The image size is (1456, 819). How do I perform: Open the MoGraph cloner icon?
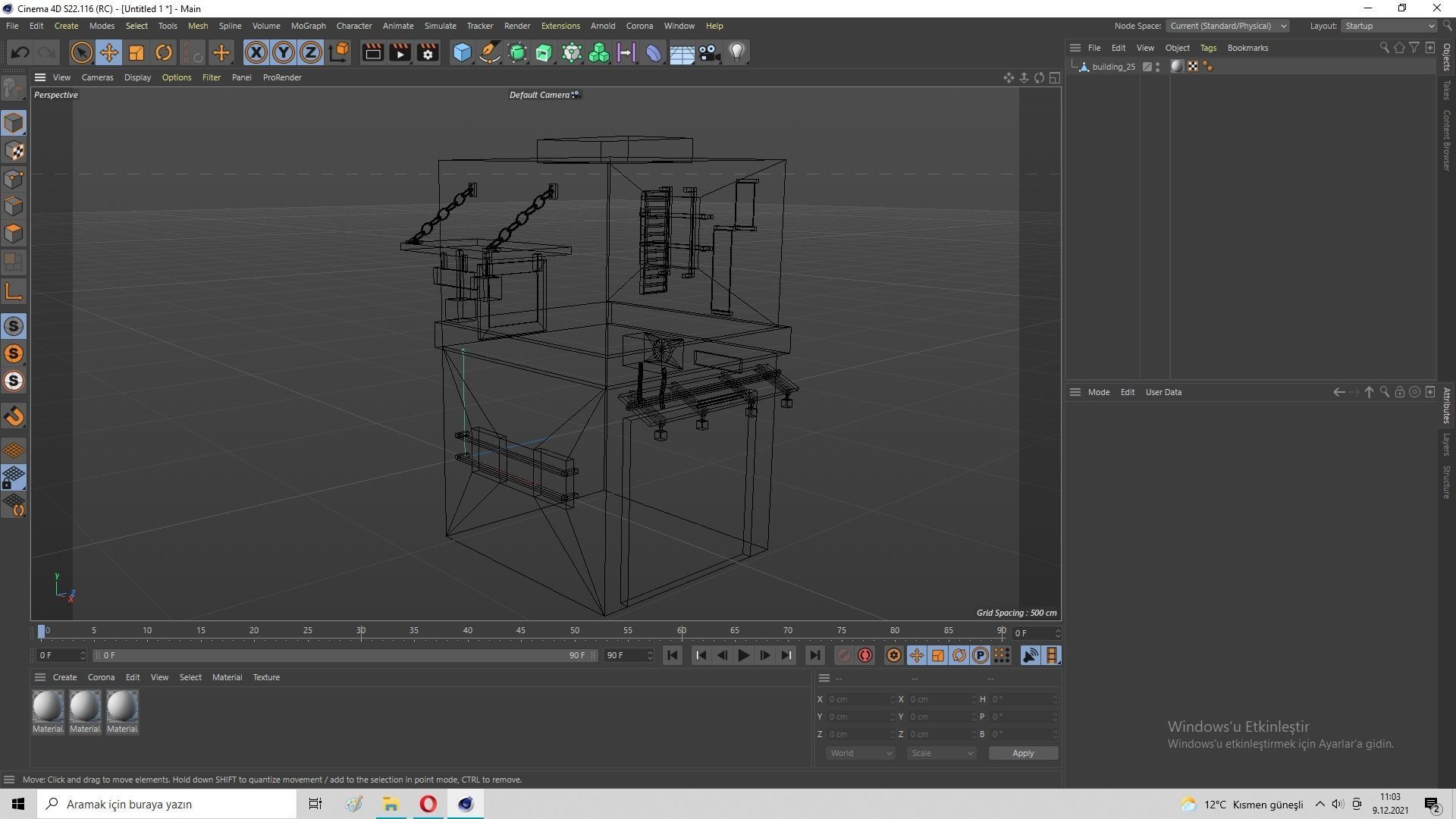point(599,52)
